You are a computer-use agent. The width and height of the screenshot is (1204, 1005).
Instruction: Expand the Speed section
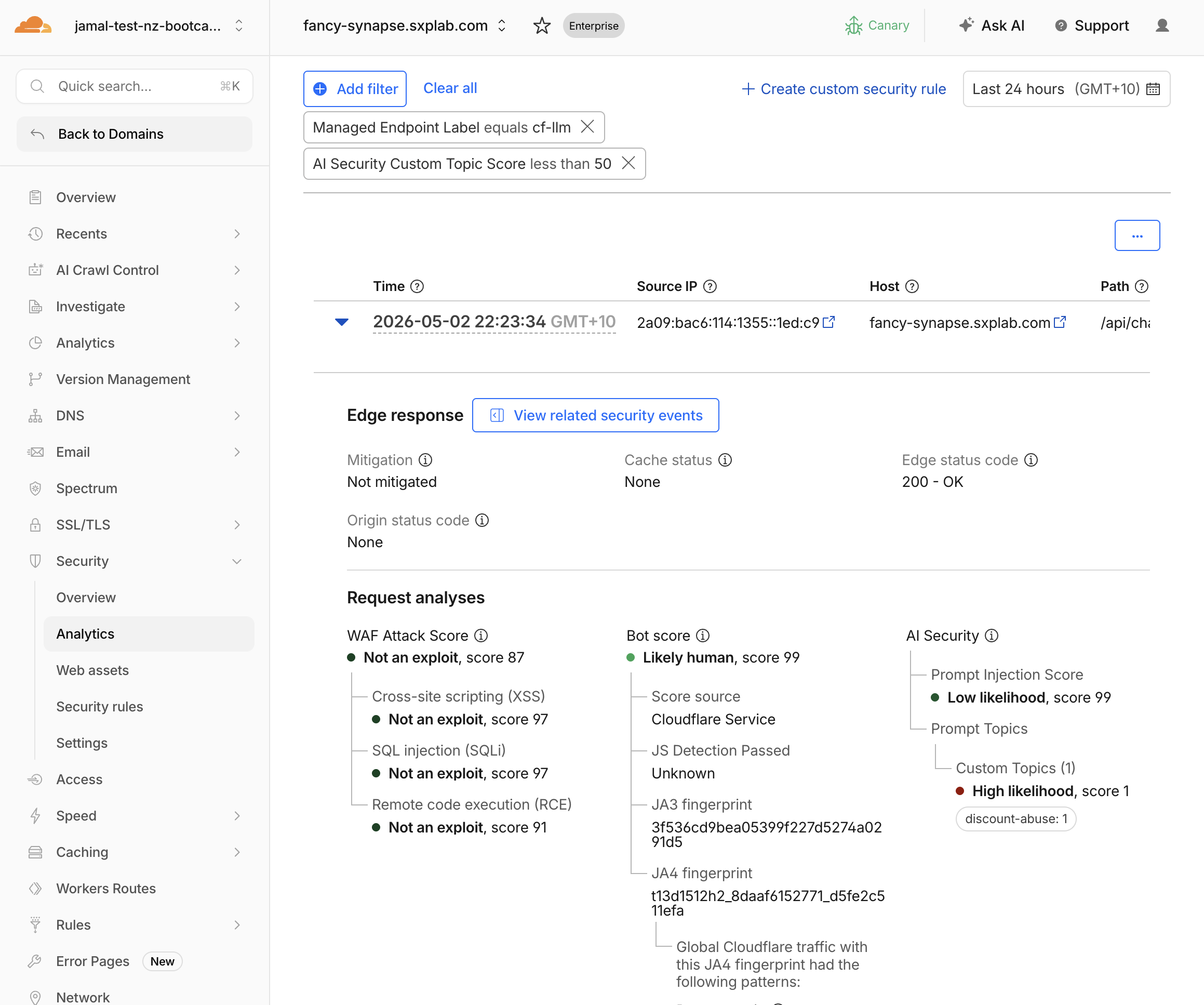(135, 816)
